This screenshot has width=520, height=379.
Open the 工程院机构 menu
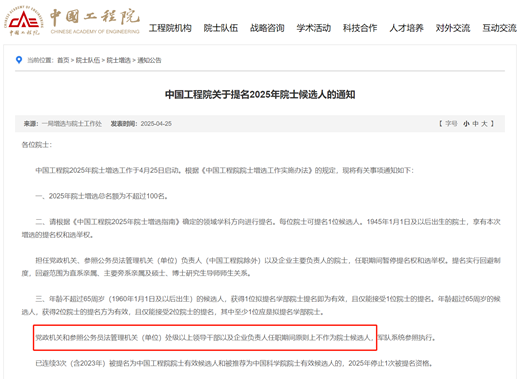[x=170, y=28]
